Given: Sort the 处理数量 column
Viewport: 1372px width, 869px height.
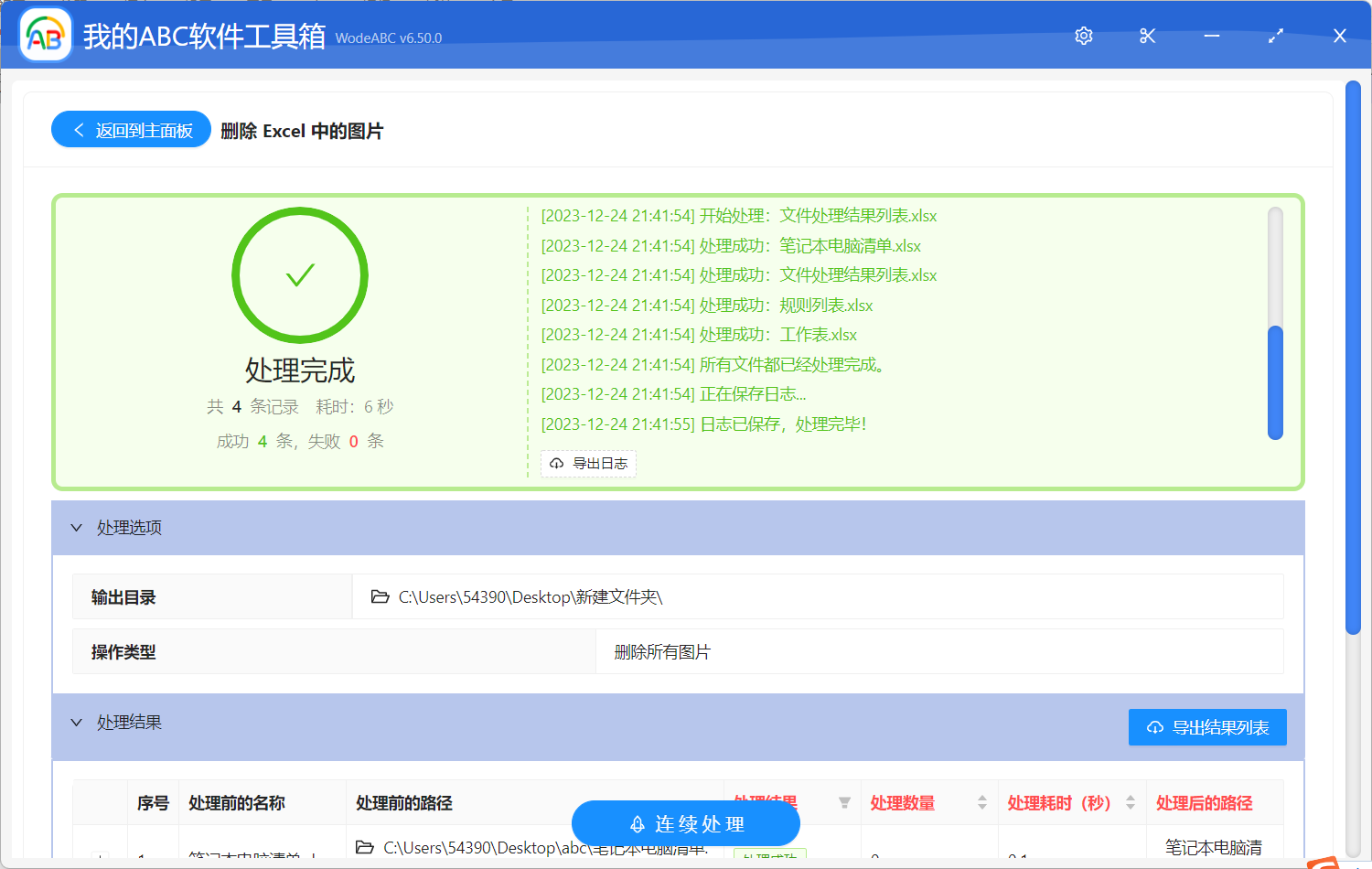Looking at the screenshot, I should [x=981, y=803].
